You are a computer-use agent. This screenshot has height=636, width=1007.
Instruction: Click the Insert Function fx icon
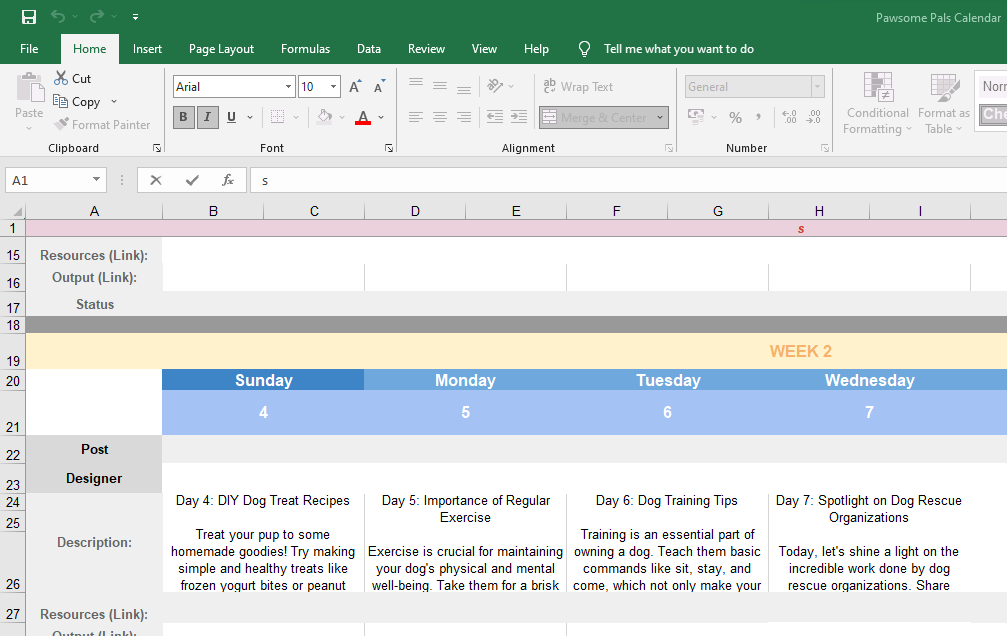(x=227, y=181)
